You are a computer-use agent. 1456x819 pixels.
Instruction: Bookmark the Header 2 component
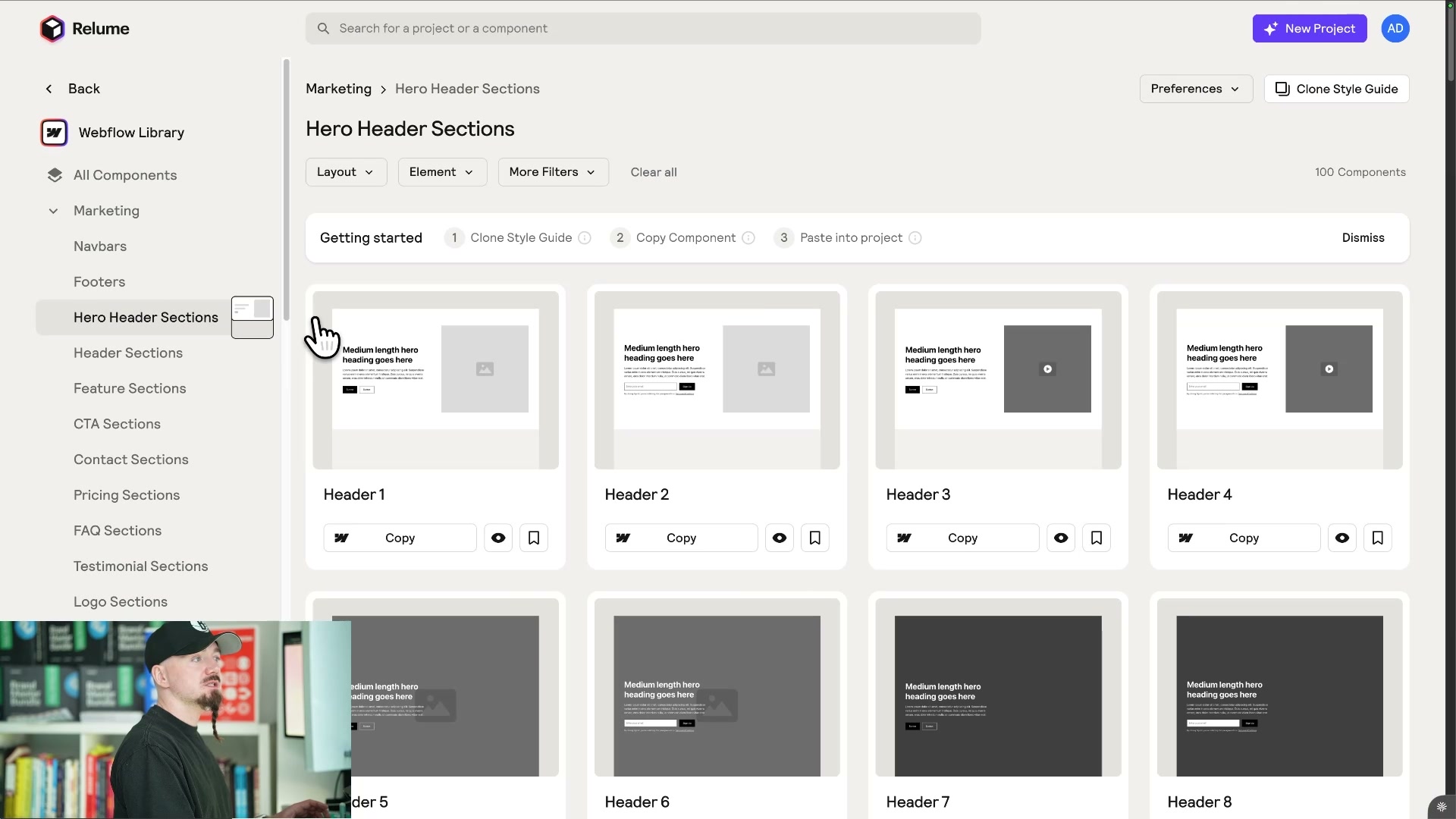tap(815, 538)
